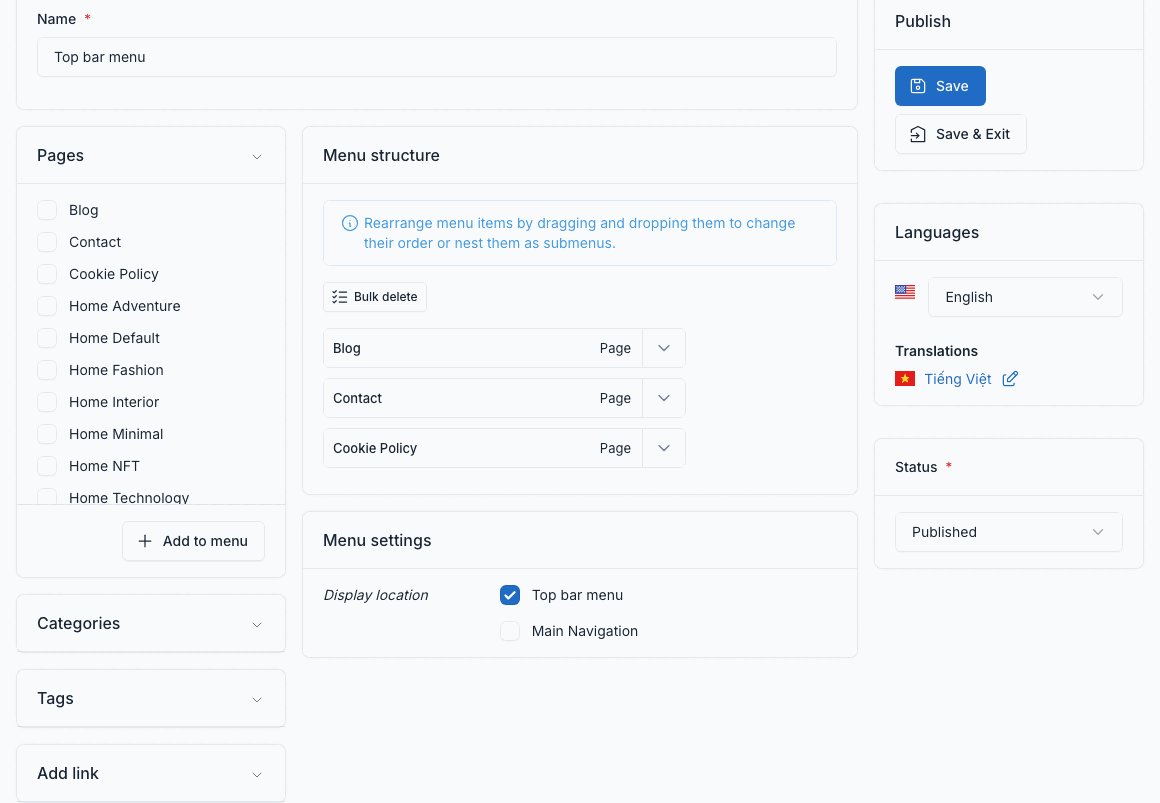Click the Display location label
This screenshot has height=803, width=1160.
pos(375,595)
